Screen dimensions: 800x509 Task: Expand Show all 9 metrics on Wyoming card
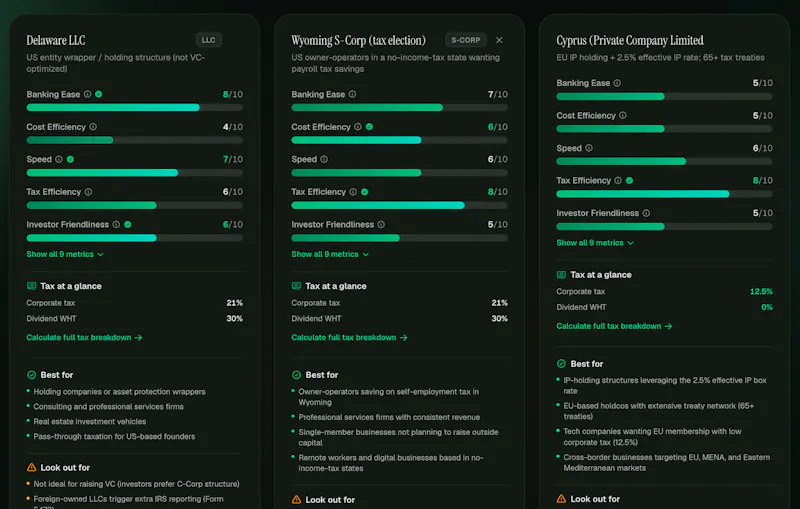[x=330, y=254]
